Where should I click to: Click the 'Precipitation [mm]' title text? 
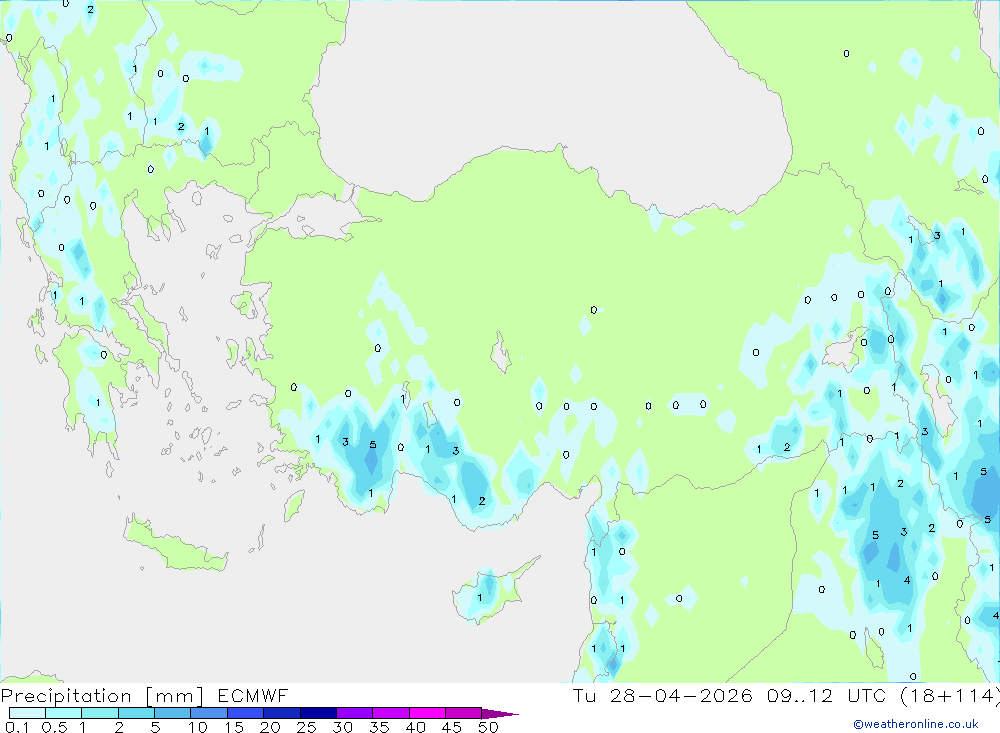pyautogui.click(x=102, y=695)
